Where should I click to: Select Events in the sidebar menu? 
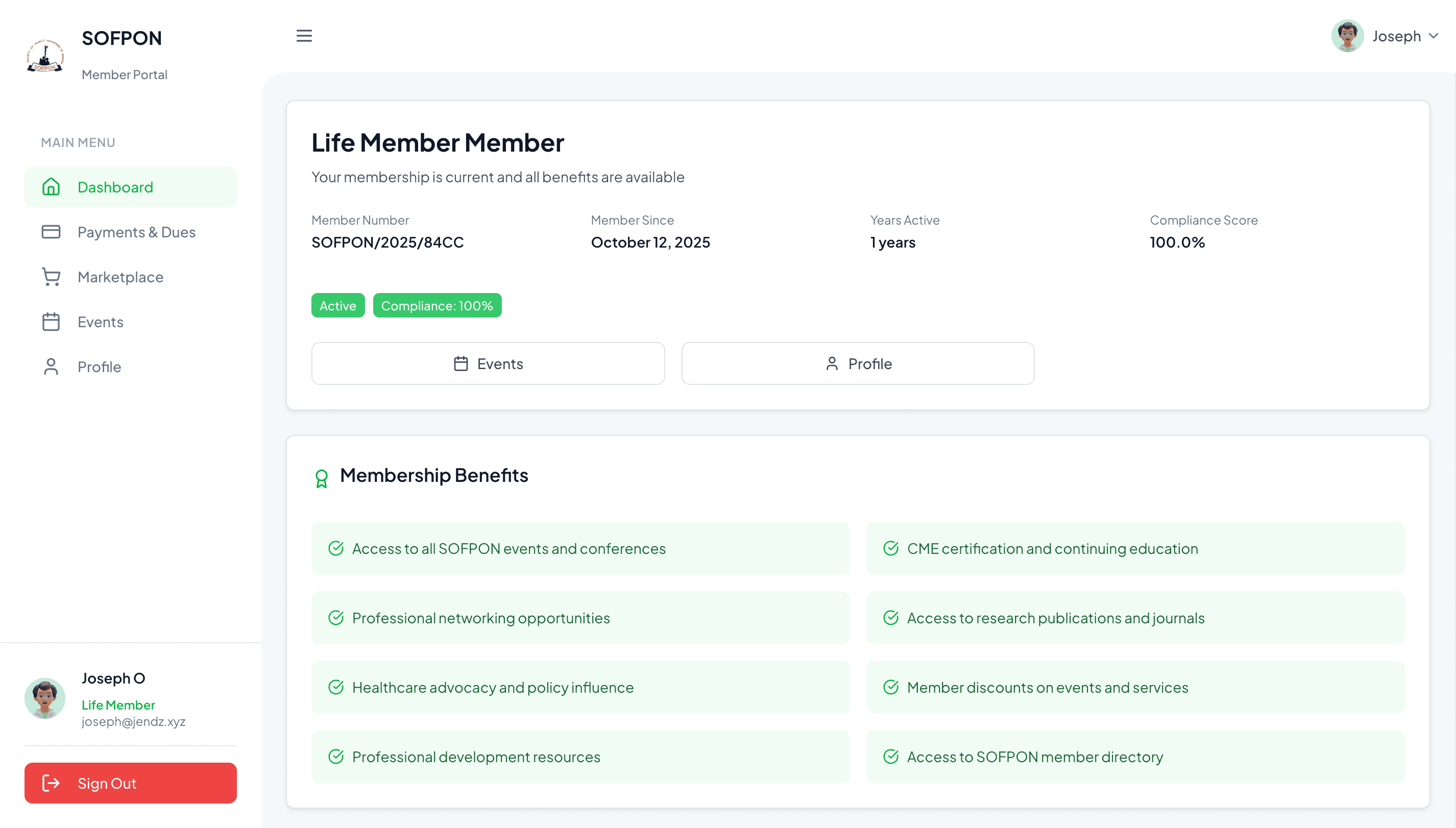pyautogui.click(x=130, y=321)
